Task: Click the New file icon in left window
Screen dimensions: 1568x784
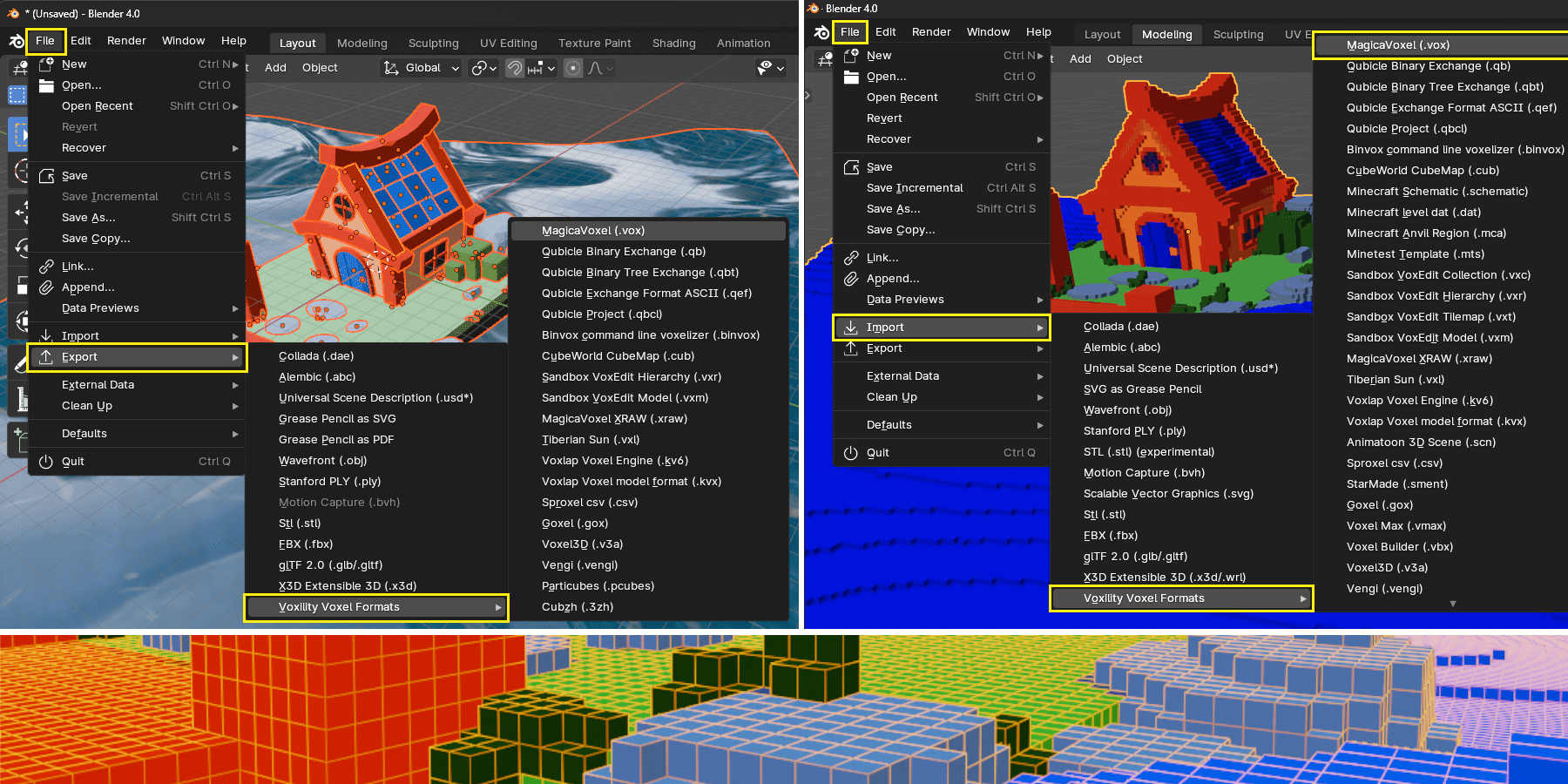Action: [x=46, y=64]
